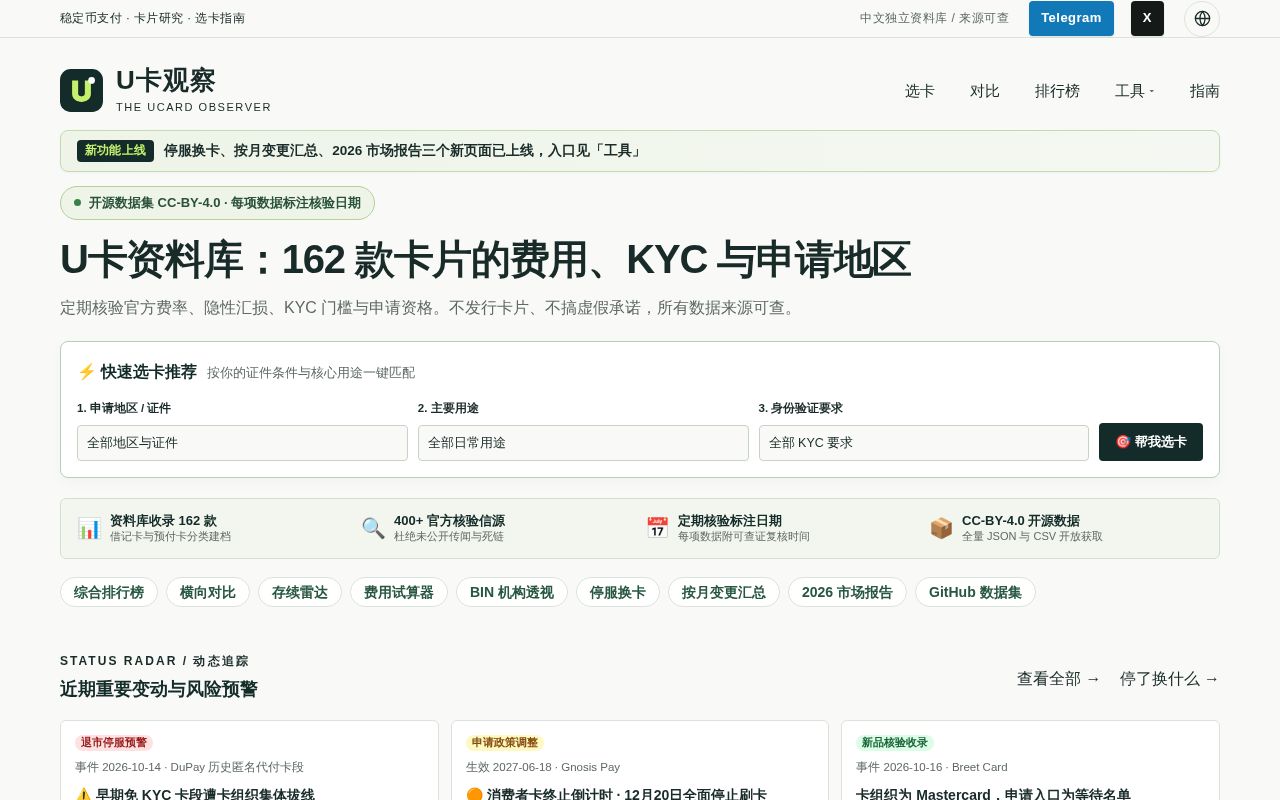Click the 查看全部 → link

coord(1059,679)
